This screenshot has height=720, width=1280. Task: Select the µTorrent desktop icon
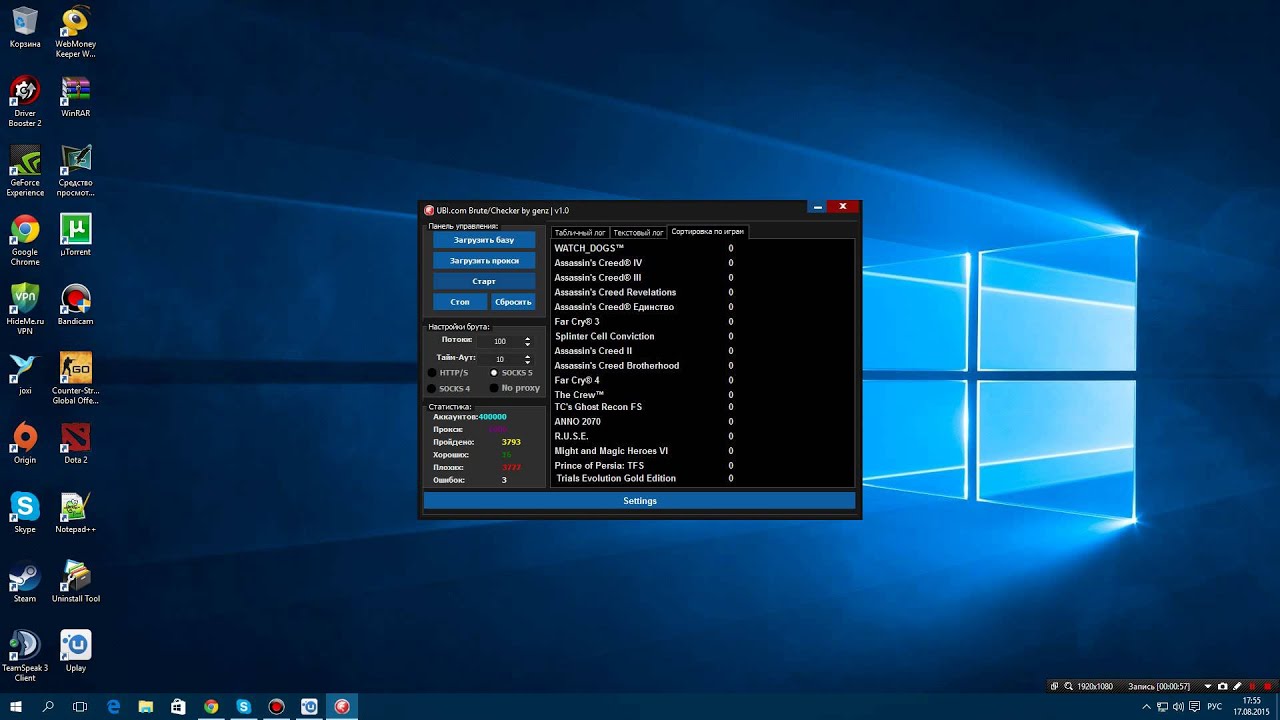pos(75,234)
